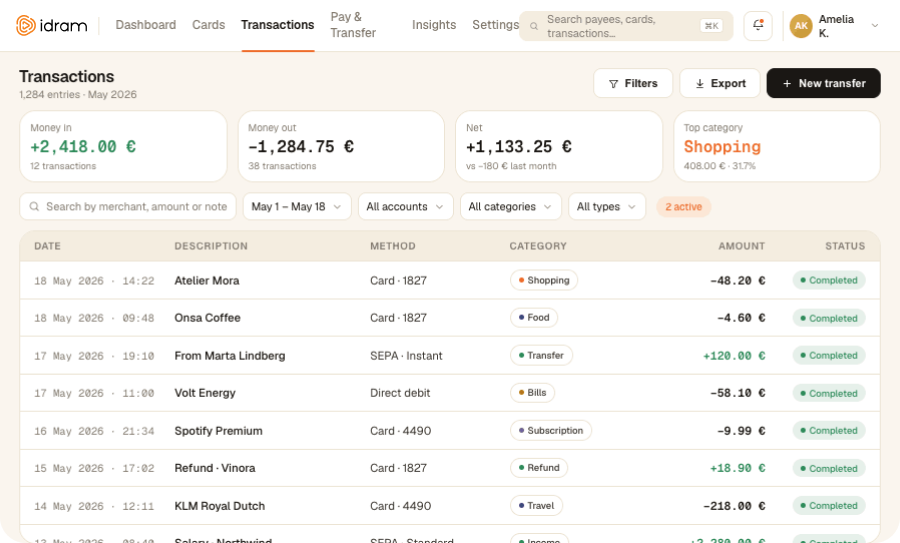Image resolution: width=900 pixels, height=543 pixels.
Task: Open the All types dropdown
Action: [x=607, y=207]
